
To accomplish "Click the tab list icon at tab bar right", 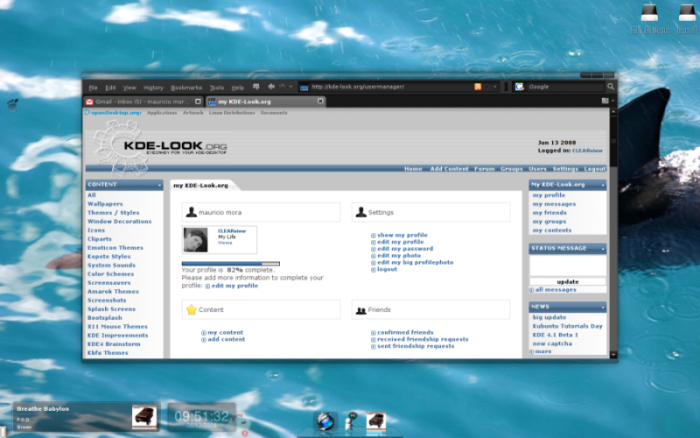I will pyautogui.click(x=605, y=101).
